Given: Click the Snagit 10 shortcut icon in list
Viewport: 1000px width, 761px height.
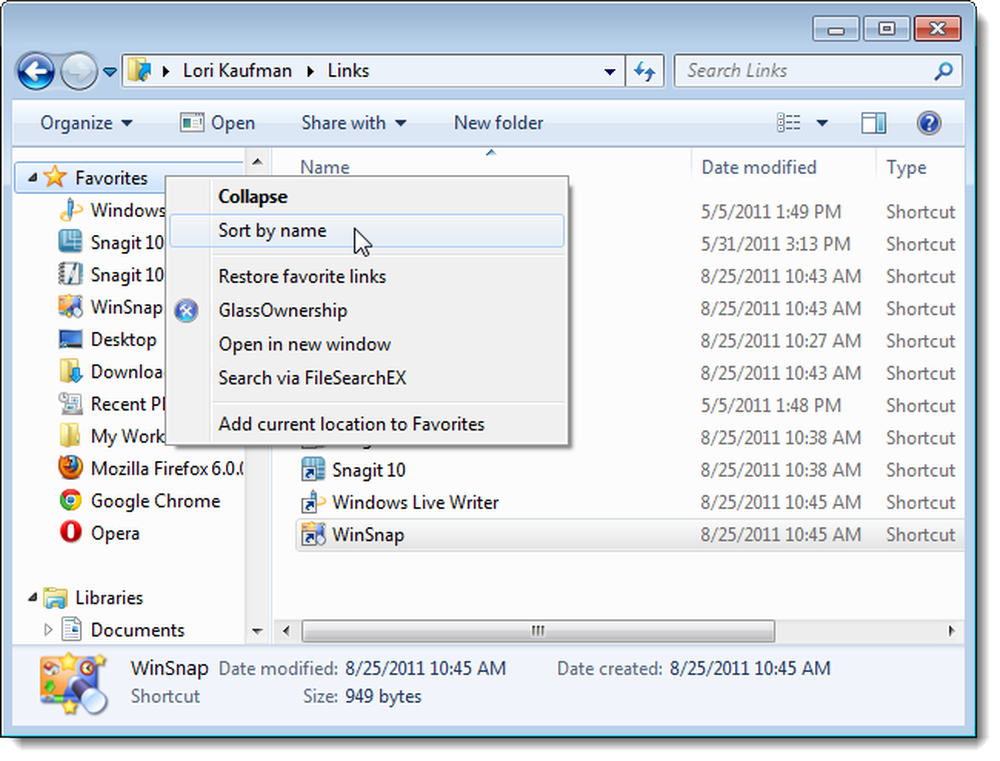Looking at the screenshot, I should coord(313,469).
